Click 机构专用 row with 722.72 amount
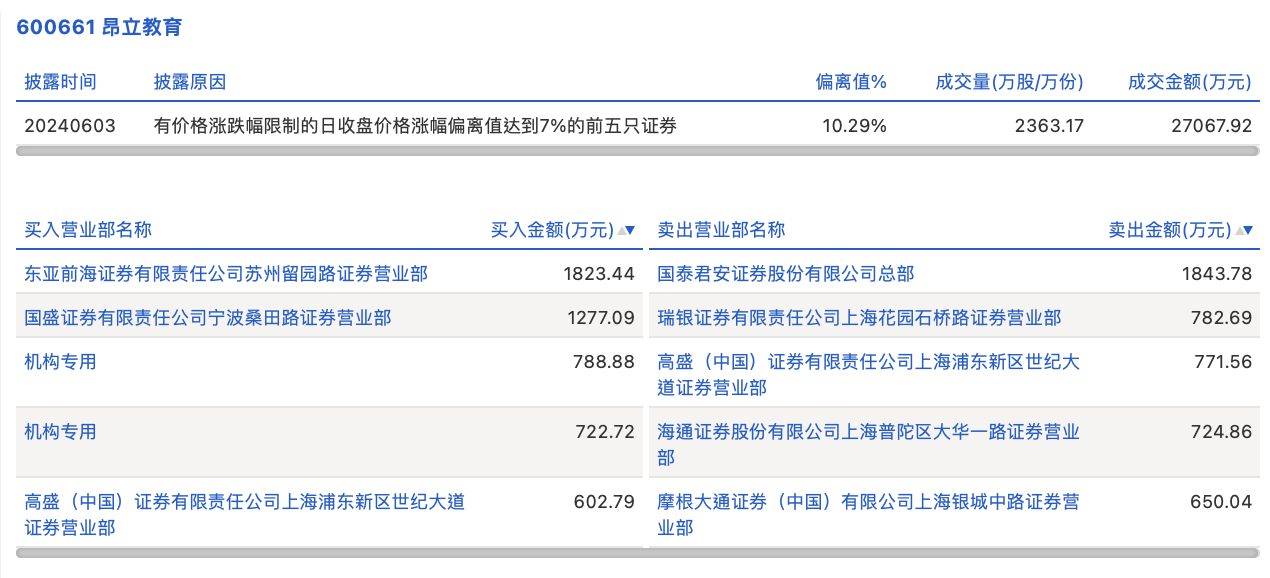The image size is (1270, 578). click(x=61, y=432)
